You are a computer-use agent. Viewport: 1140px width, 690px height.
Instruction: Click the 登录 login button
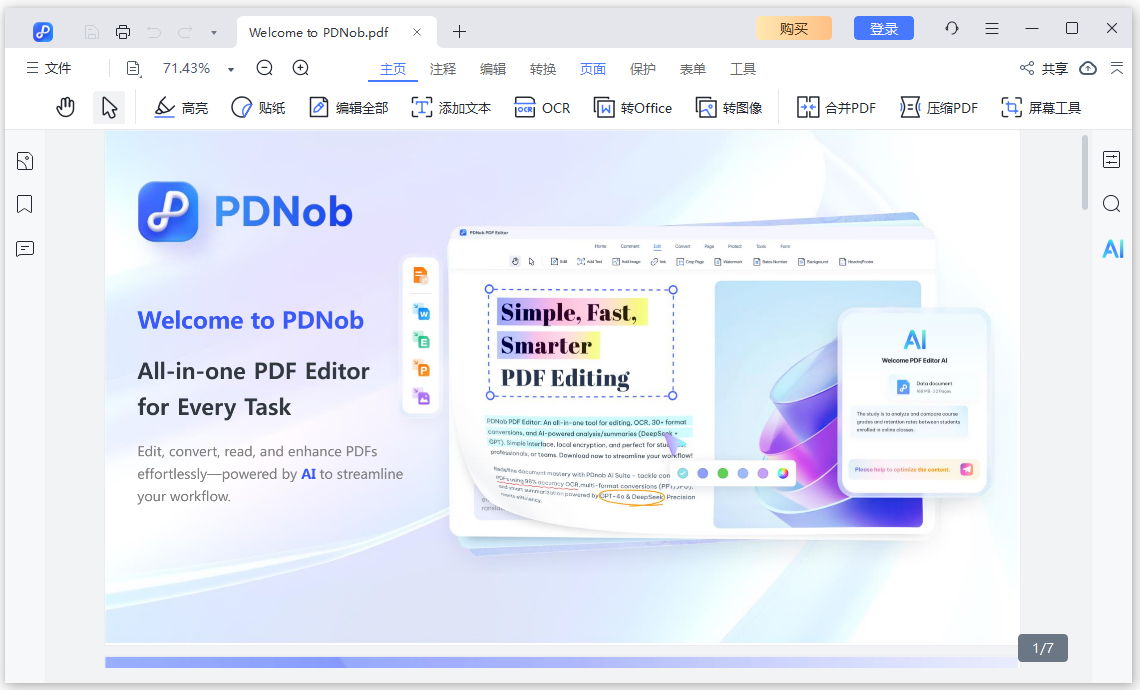tap(883, 28)
